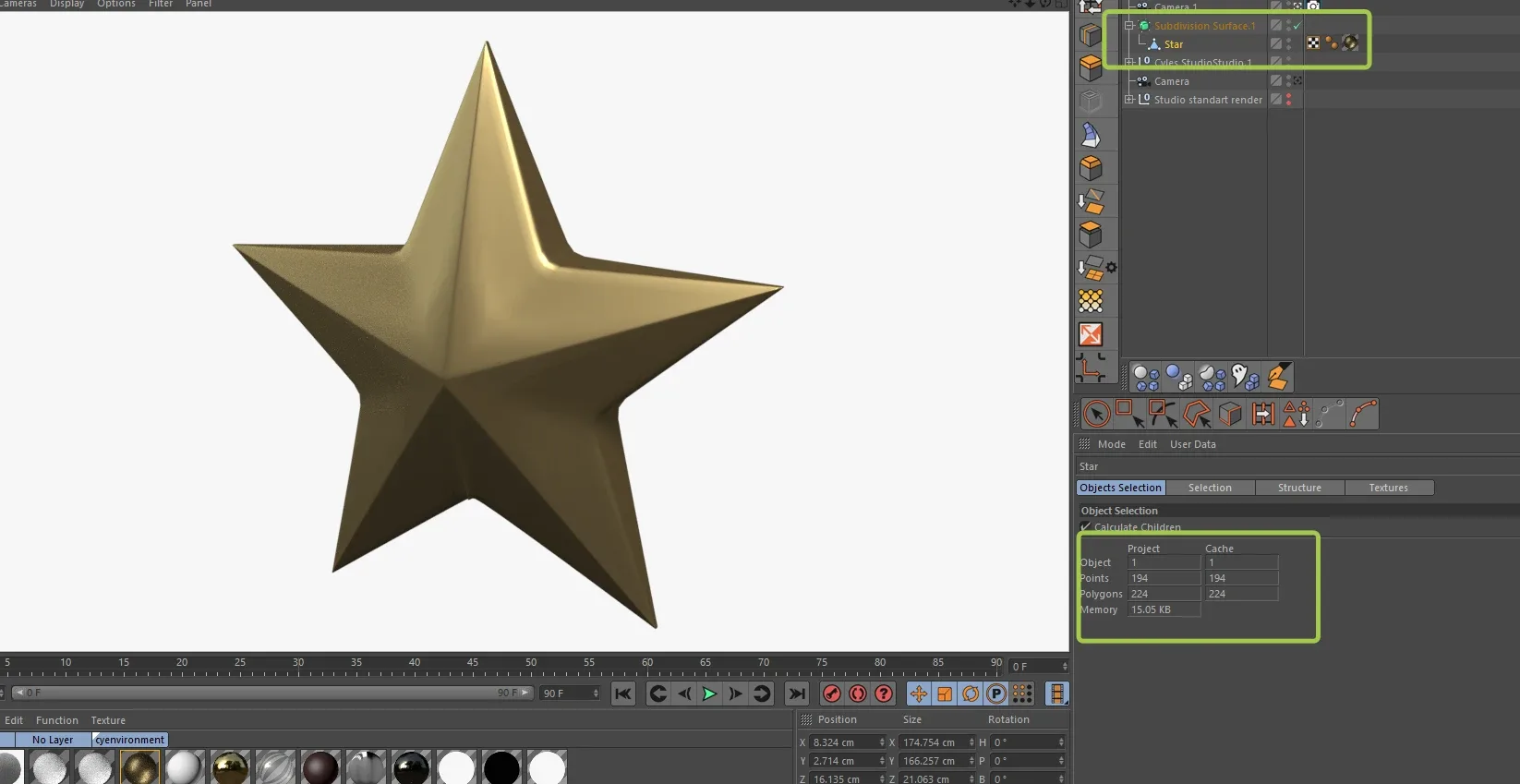Toggle Rotation keyframe recording icon
The height and width of the screenshot is (784, 1520).
pyautogui.click(x=971, y=694)
